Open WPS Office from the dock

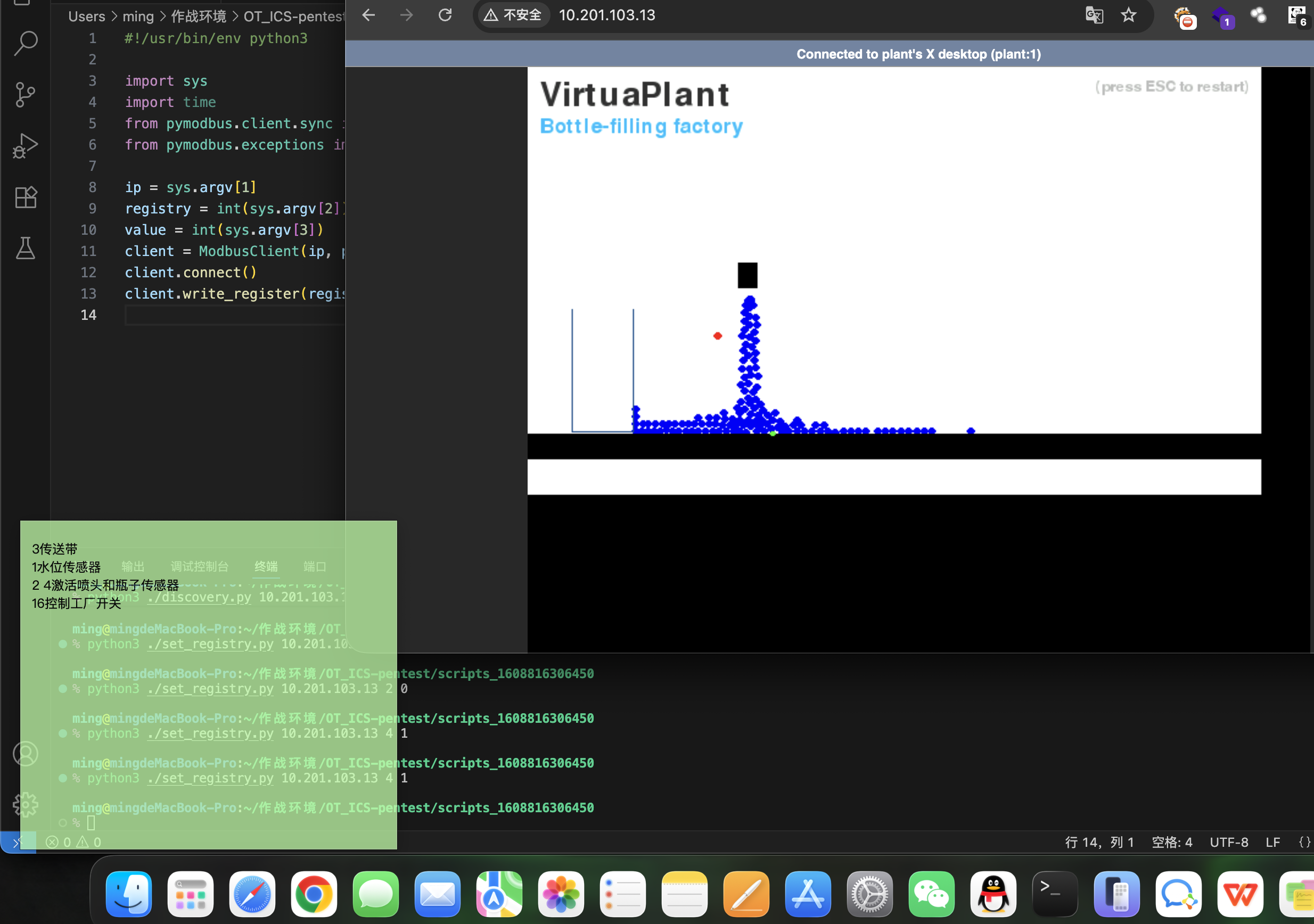pos(1240,894)
